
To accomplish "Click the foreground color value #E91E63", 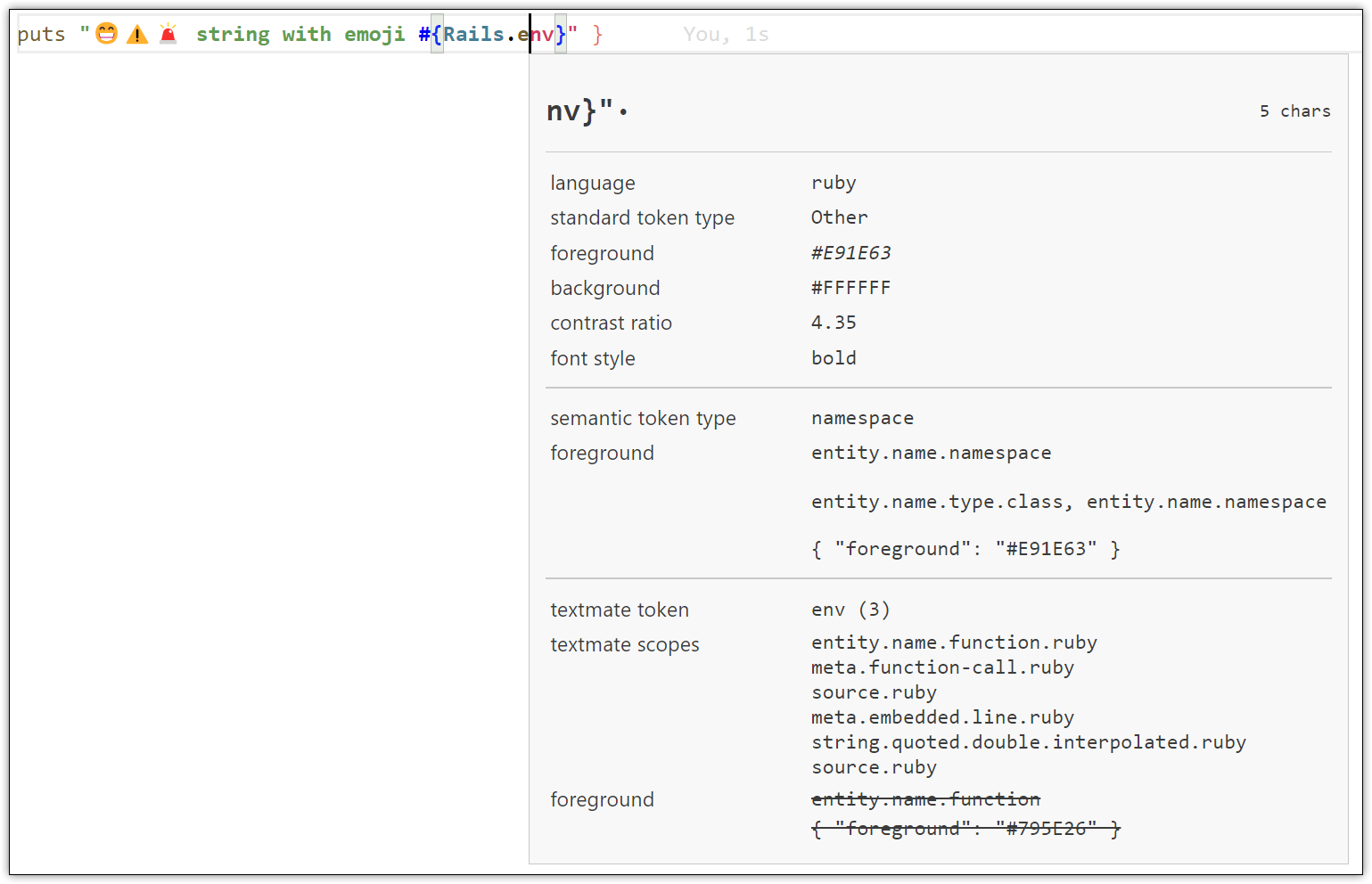I will point(850,253).
